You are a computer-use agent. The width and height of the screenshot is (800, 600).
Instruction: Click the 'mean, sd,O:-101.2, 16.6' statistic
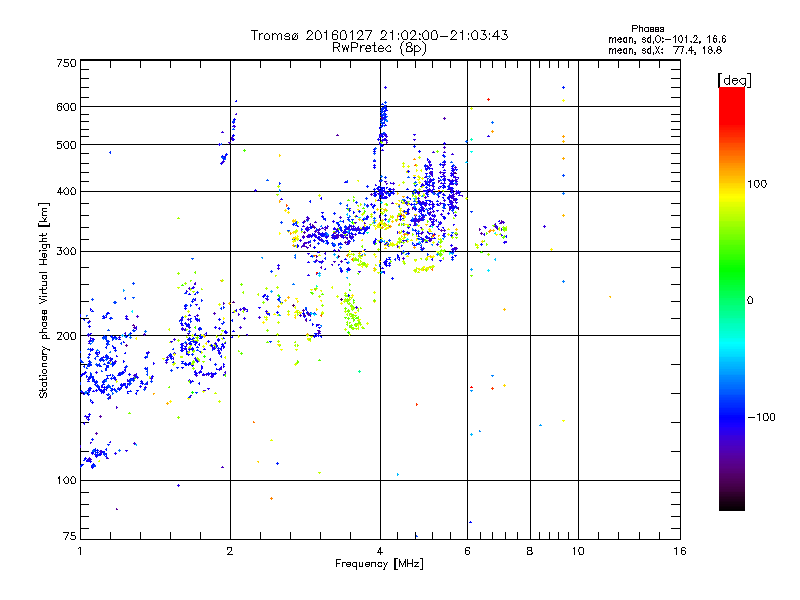click(x=667, y=39)
